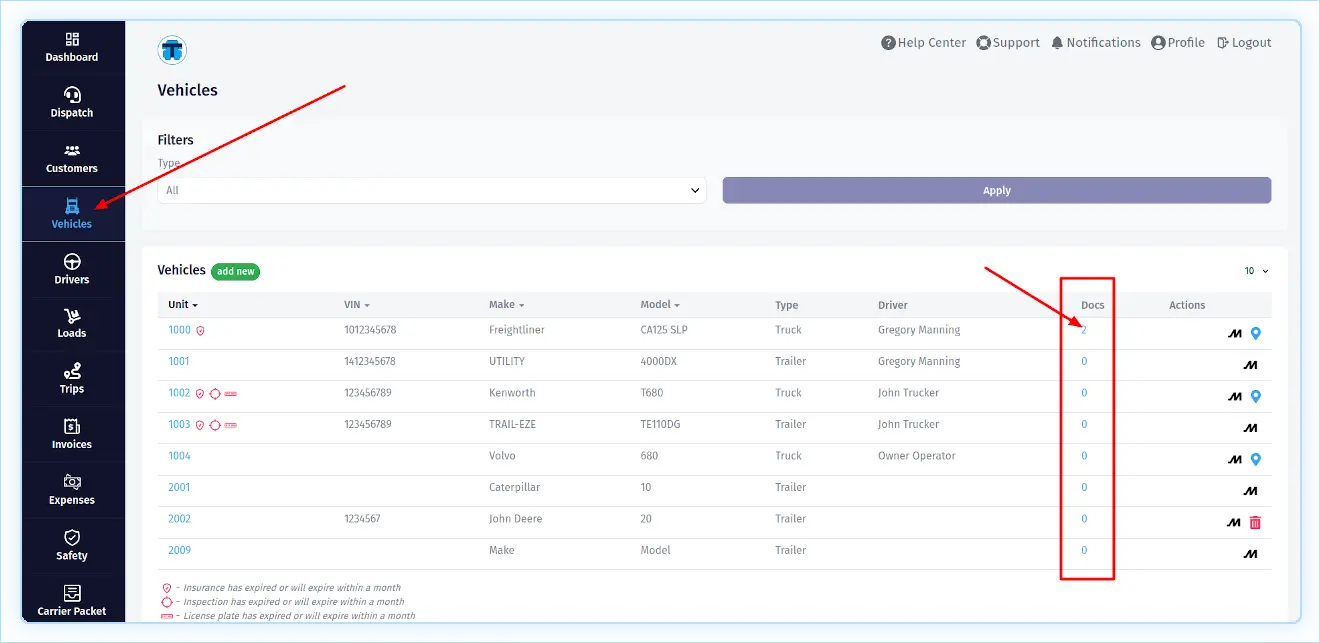Viewport: 1320px width, 643px height.
Task: Click the map pin icon for unit 1004
Action: pyautogui.click(x=1256, y=460)
